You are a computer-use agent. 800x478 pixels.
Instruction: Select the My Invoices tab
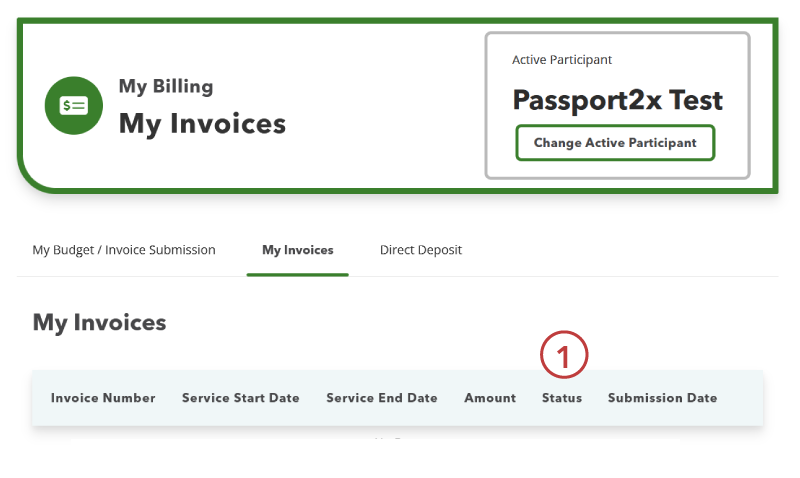pos(297,250)
